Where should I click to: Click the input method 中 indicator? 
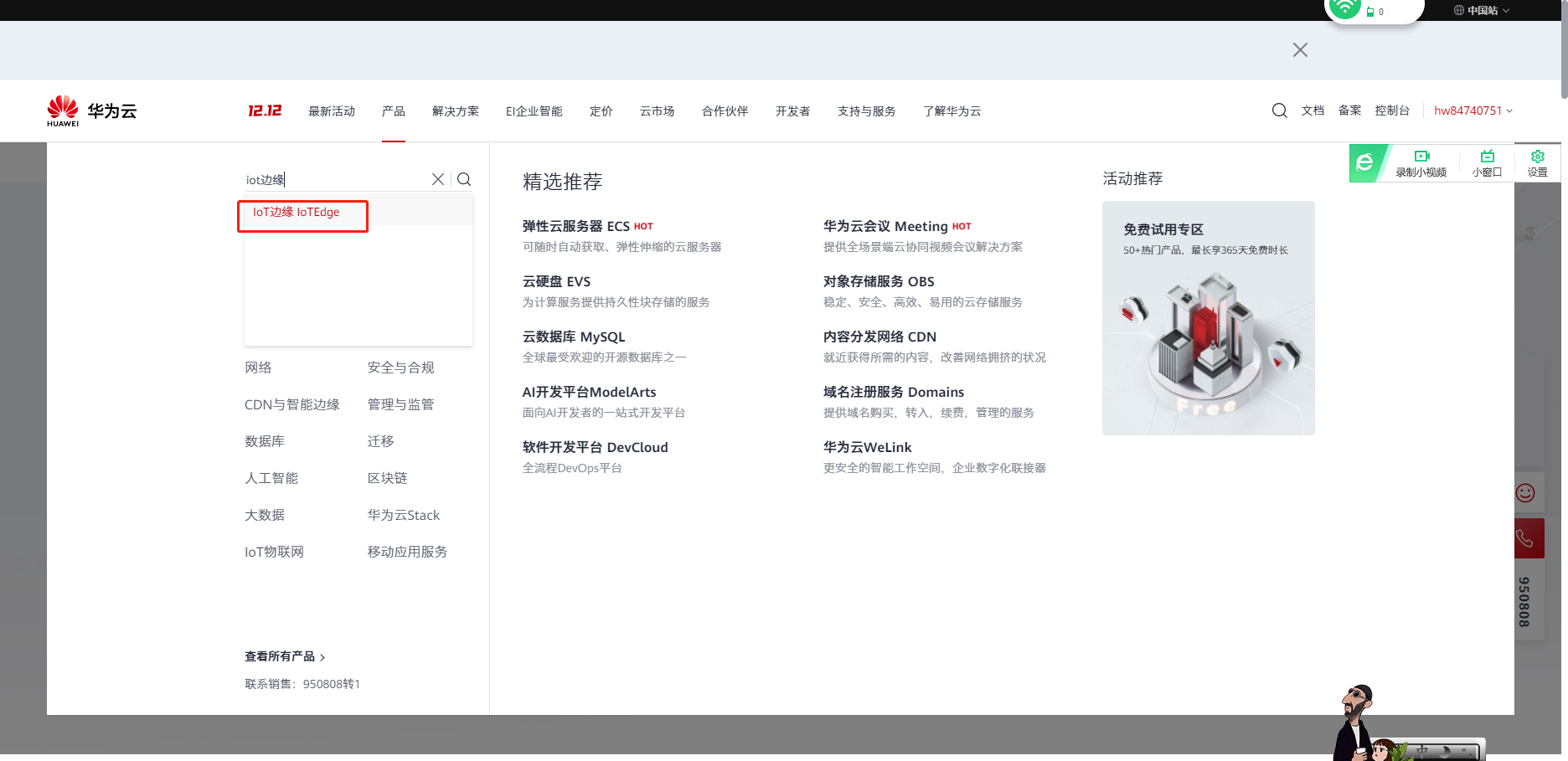point(1423,751)
